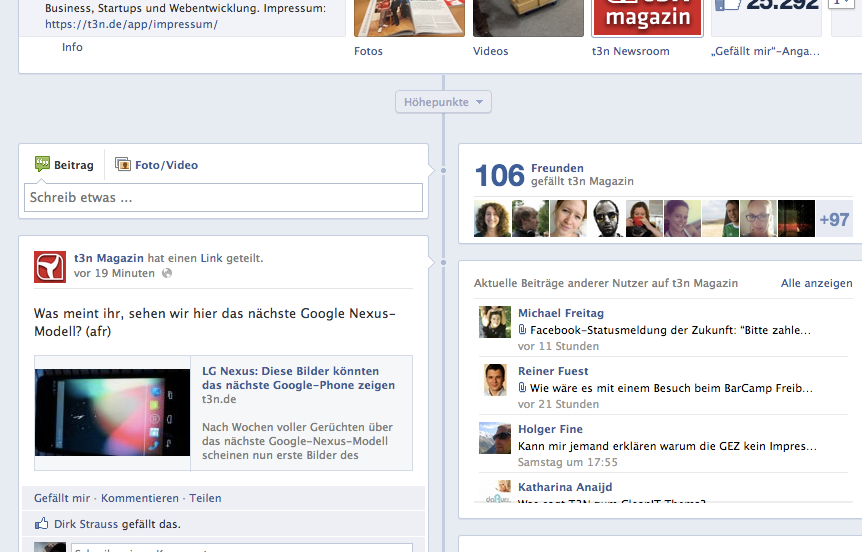Open the Freunden link
This screenshot has width=862, height=552.
(557, 168)
